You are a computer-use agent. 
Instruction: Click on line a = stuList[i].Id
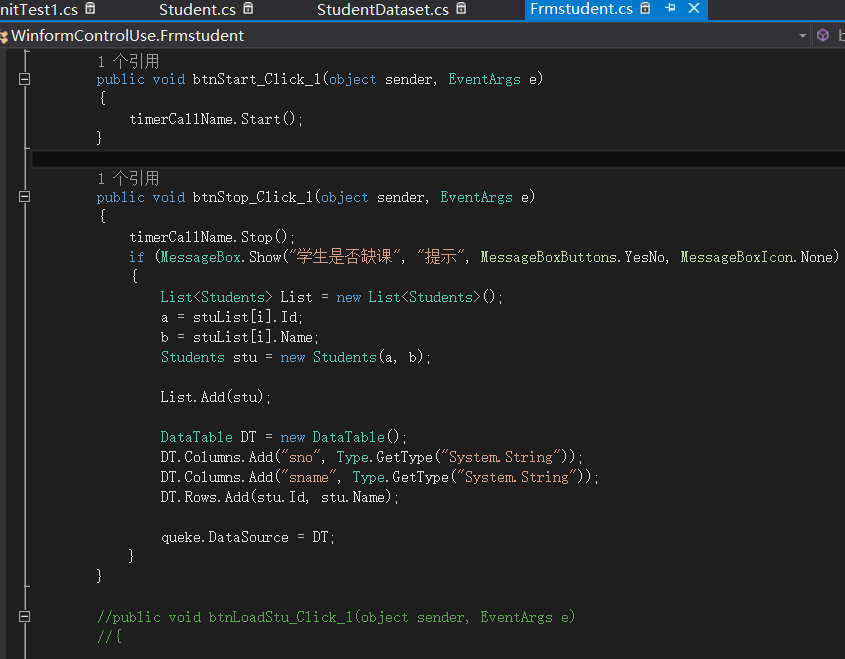[232, 317]
